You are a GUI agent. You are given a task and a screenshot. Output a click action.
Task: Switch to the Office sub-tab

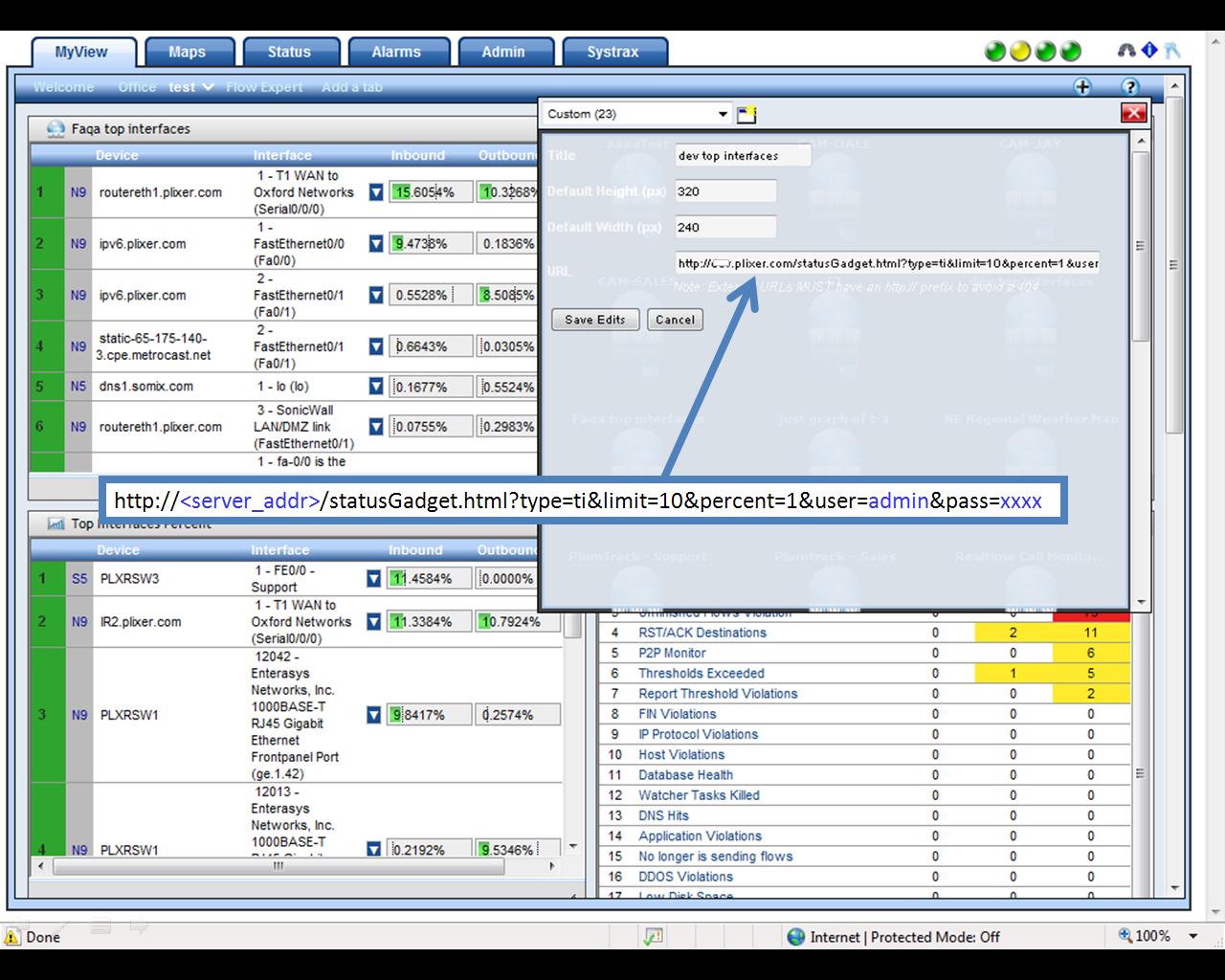click(137, 87)
